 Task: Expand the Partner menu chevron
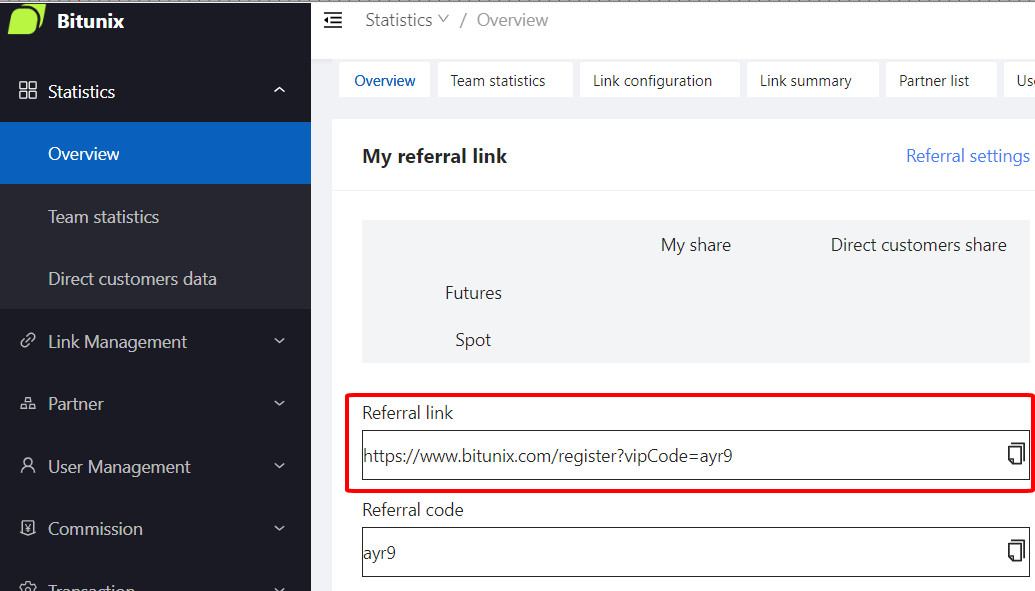click(279, 404)
